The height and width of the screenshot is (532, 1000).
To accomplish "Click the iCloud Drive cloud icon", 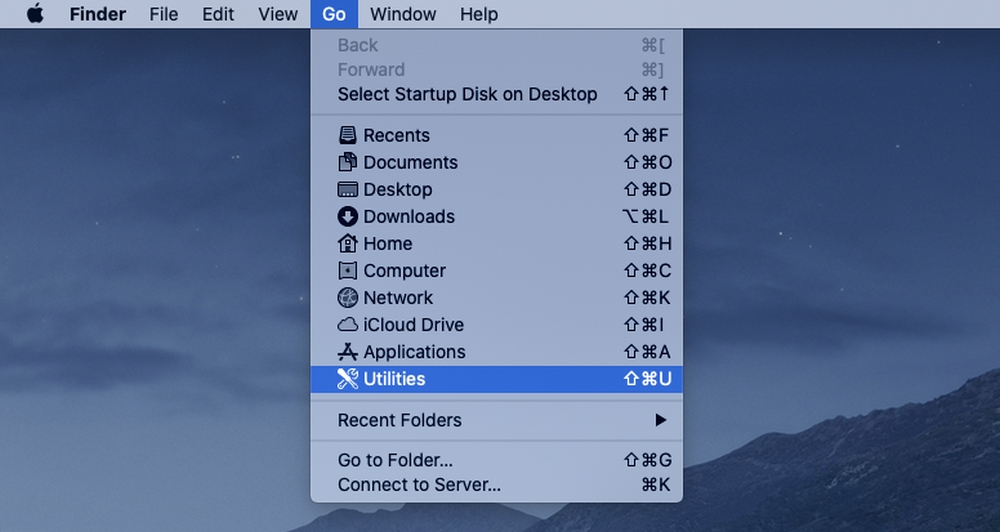I will click(348, 325).
